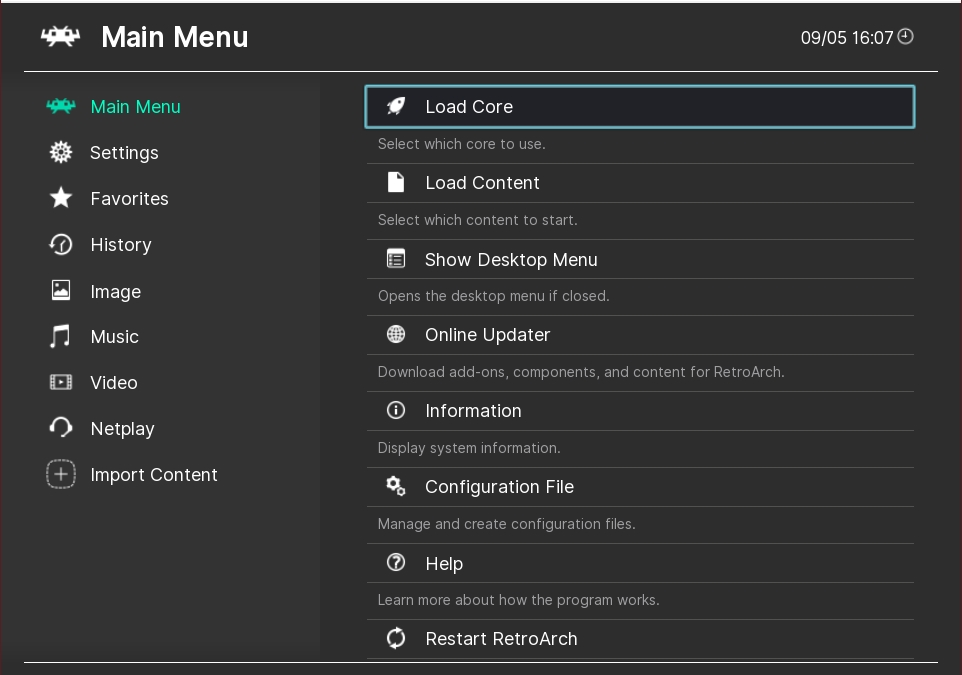Click the circular arrows icon on Restart RetroArch

pyautogui.click(x=396, y=638)
